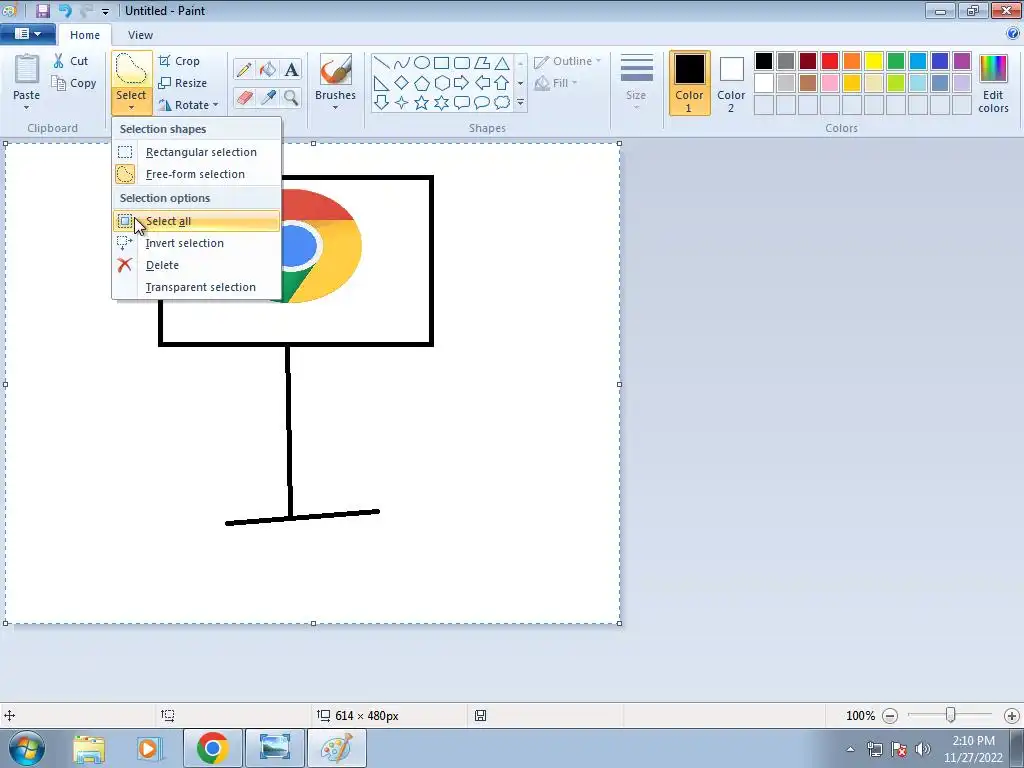Open the Outline dropdown
1024x768 pixels.
568,61
